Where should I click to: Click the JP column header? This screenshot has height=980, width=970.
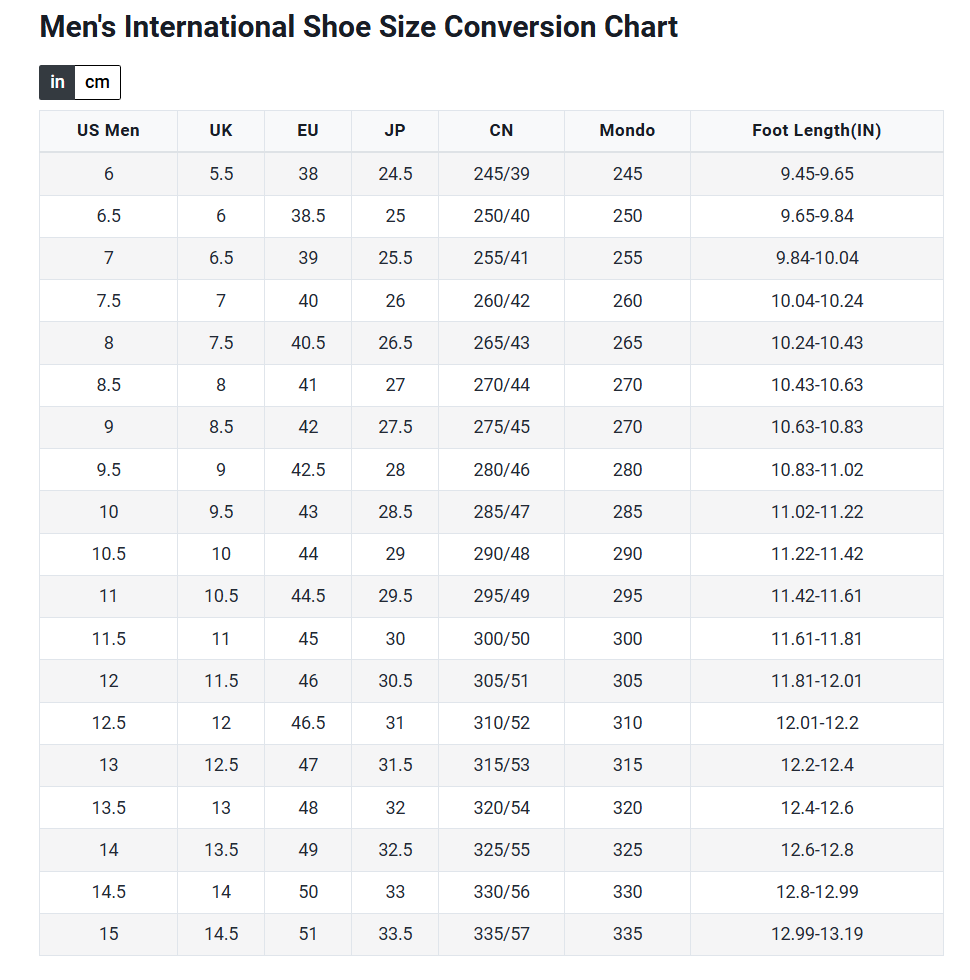pyautogui.click(x=395, y=130)
